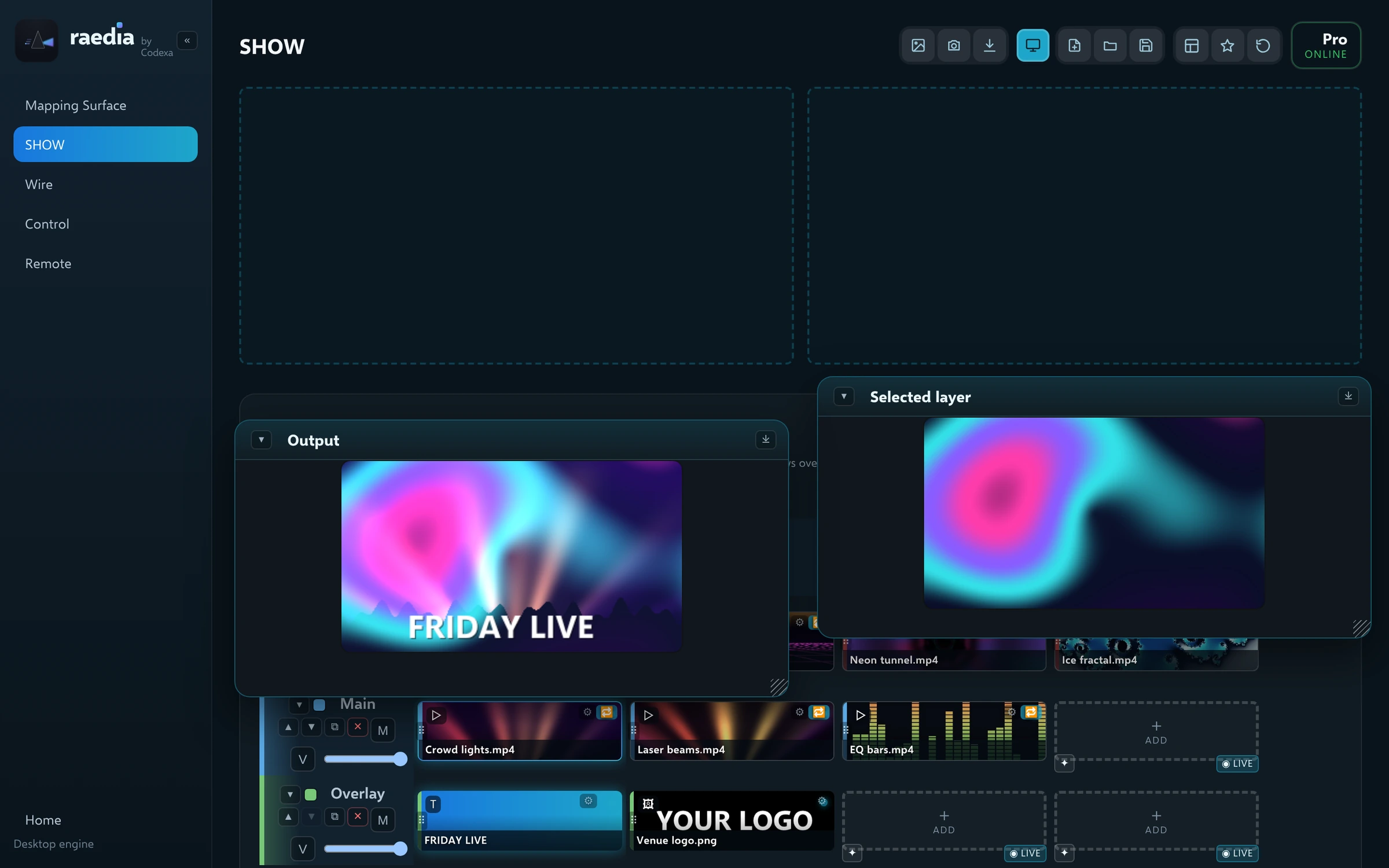Dock the Selected layer panel with the download icon

[1348, 396]
